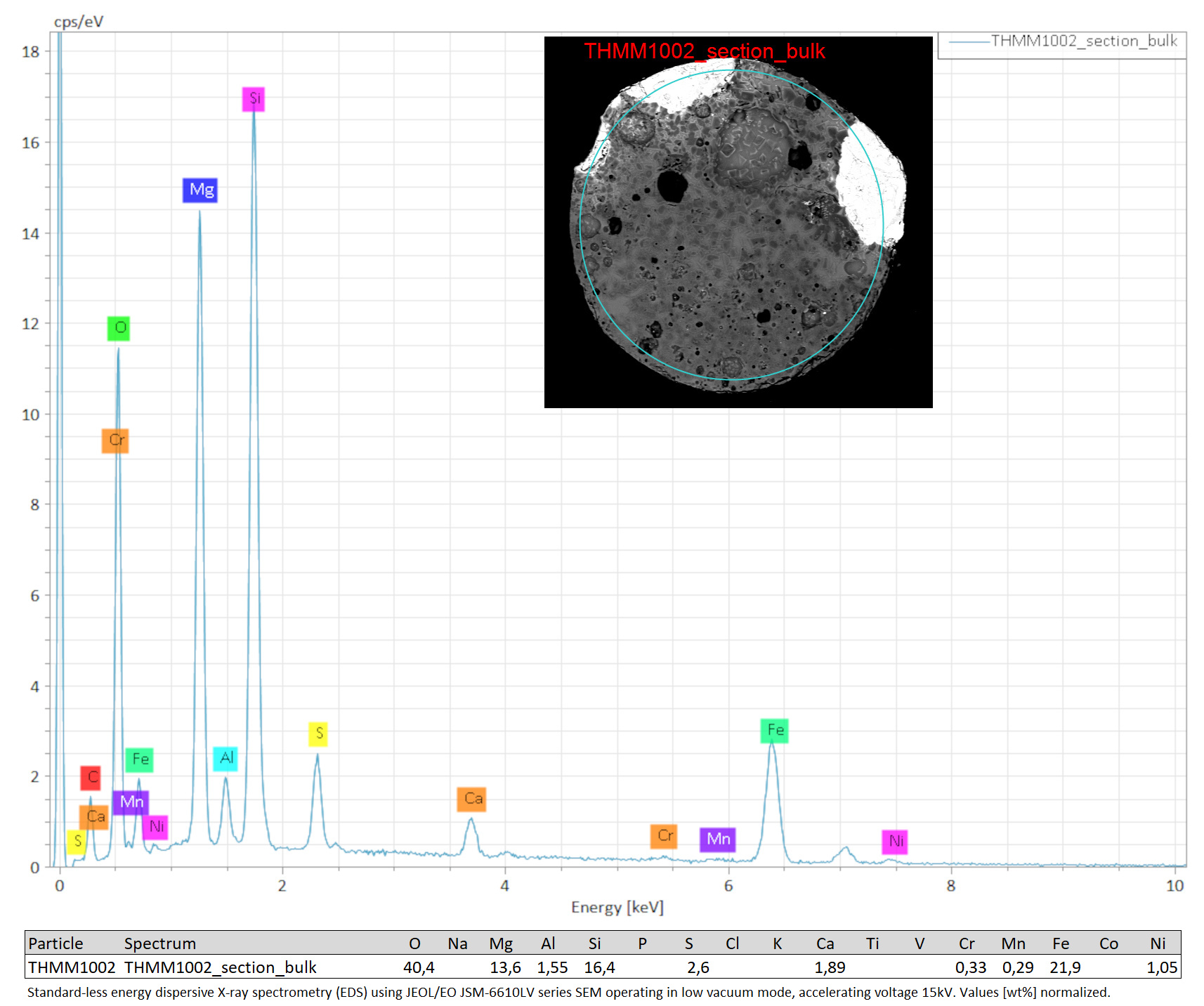Click the pink Ni label near 0.85 keV
The height and width of the screenshot is (1006, 1204).
pyautogui.click(x=155, y=827)
